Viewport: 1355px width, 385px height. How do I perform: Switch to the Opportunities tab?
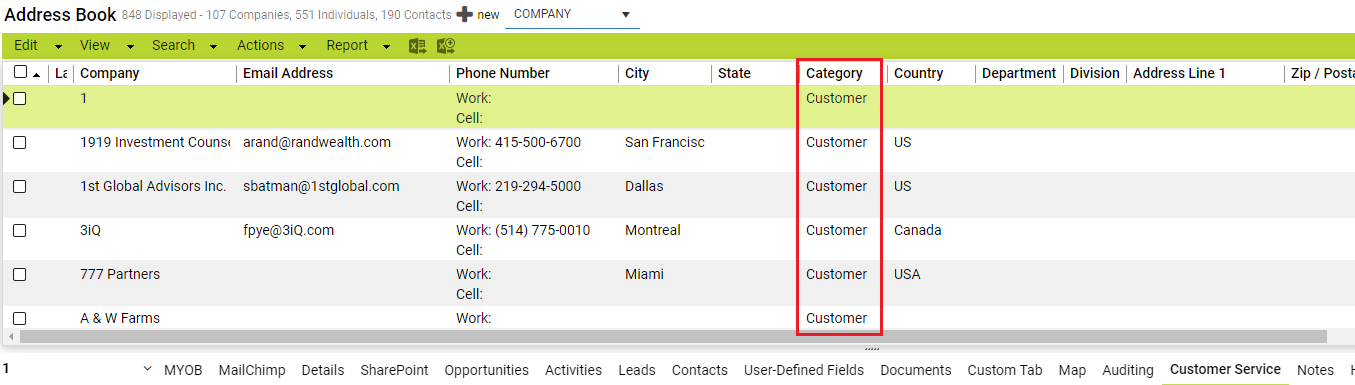click(487, 370)
